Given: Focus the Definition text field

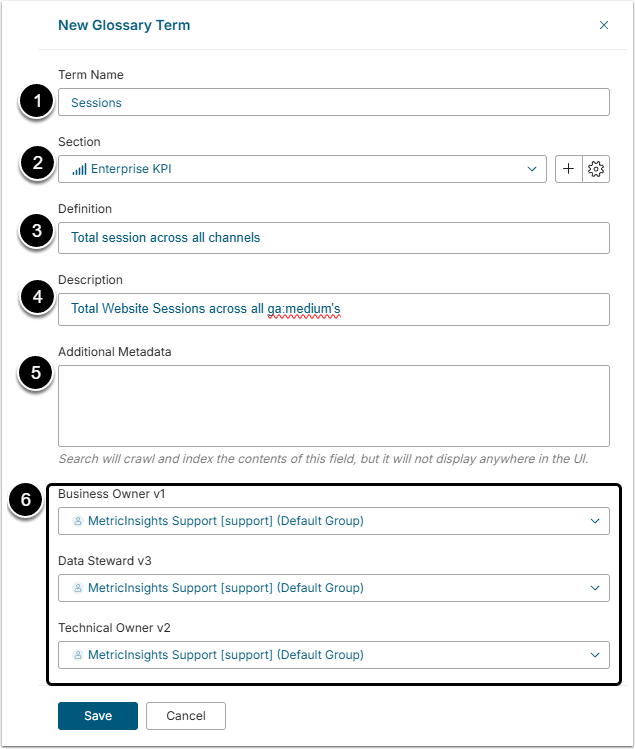Looking at the screenshot, I should tap(333, 237).
